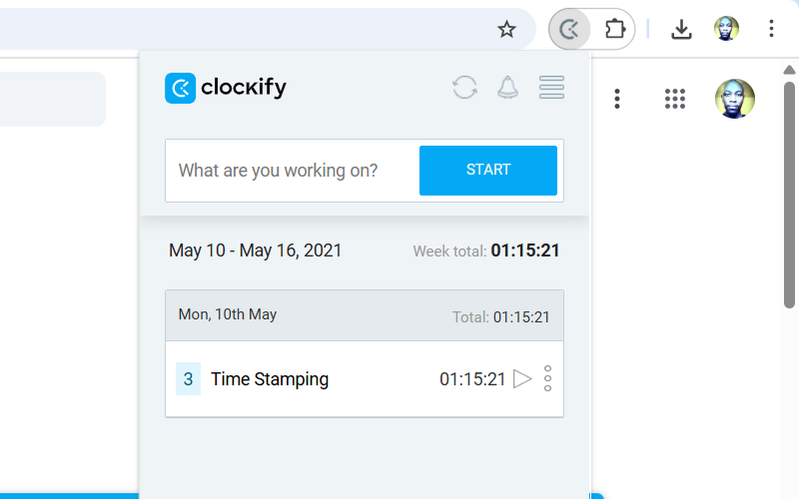
Task: Open the page's vertical three-dot options
Action: (618, 99)
